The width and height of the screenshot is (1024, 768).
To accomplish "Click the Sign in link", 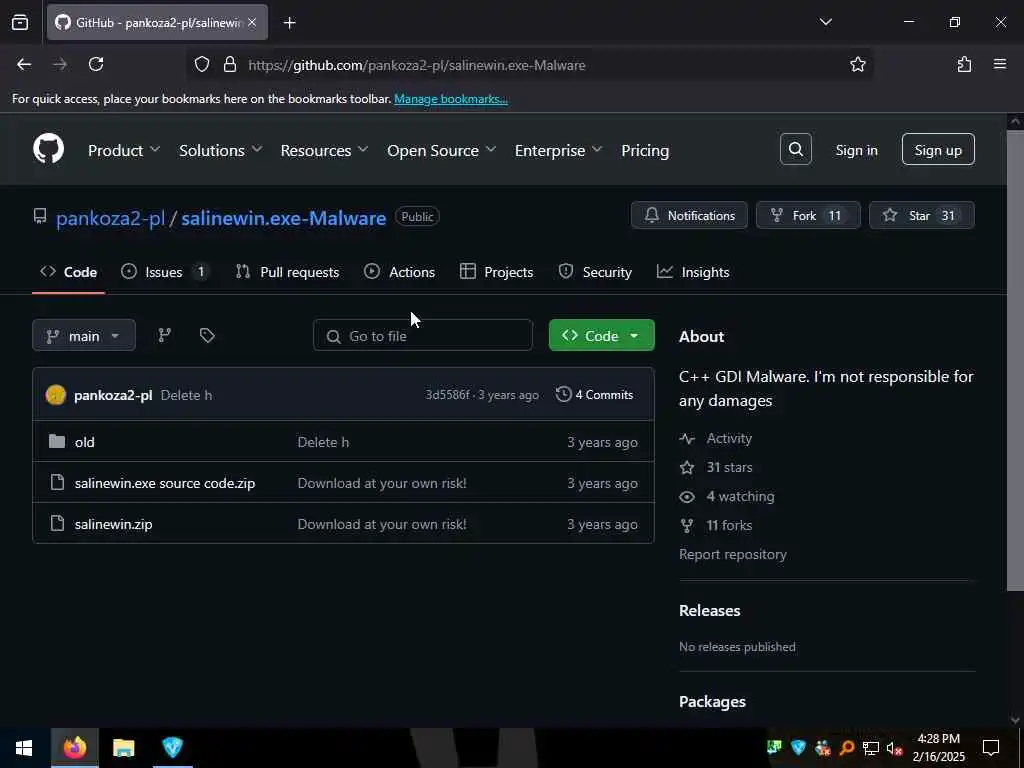I will (x=856, y=150).
